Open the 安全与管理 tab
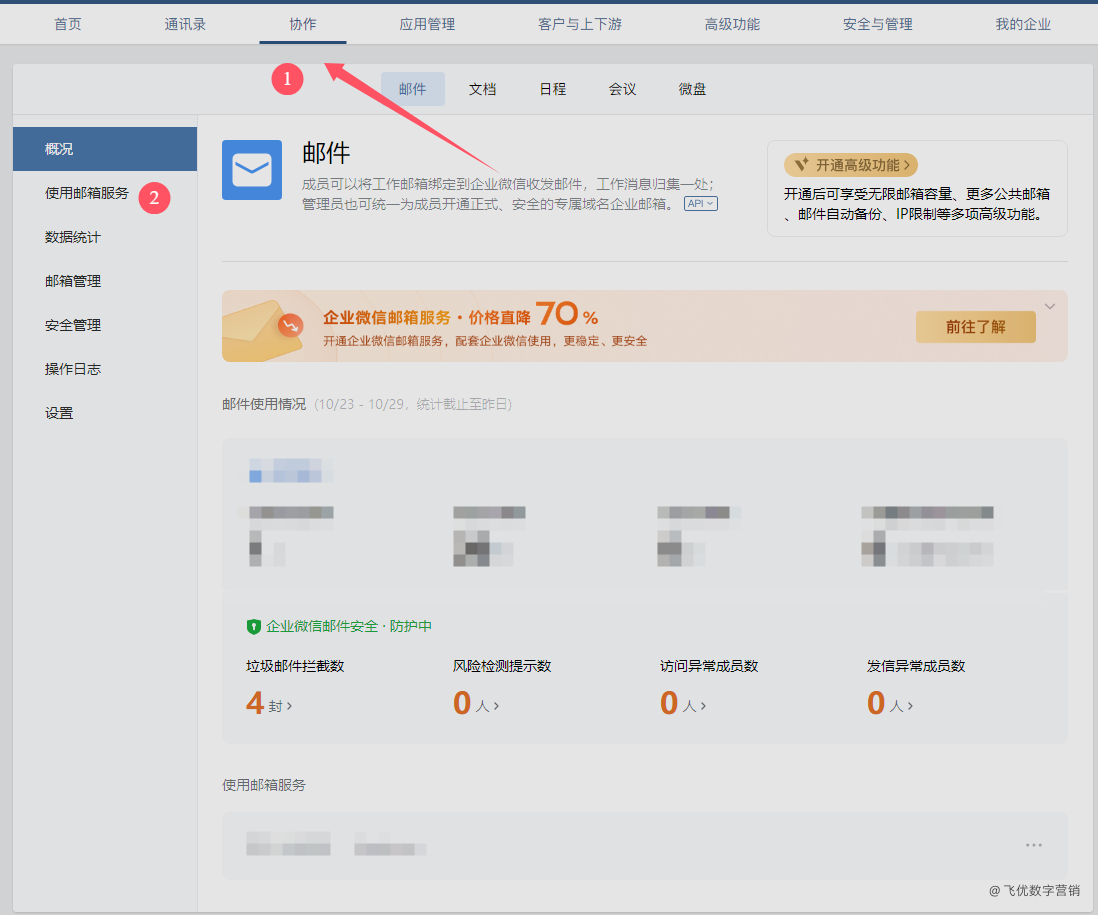Image resolution: width=1098 pixels, height=915 pixels. pos(877,24)
